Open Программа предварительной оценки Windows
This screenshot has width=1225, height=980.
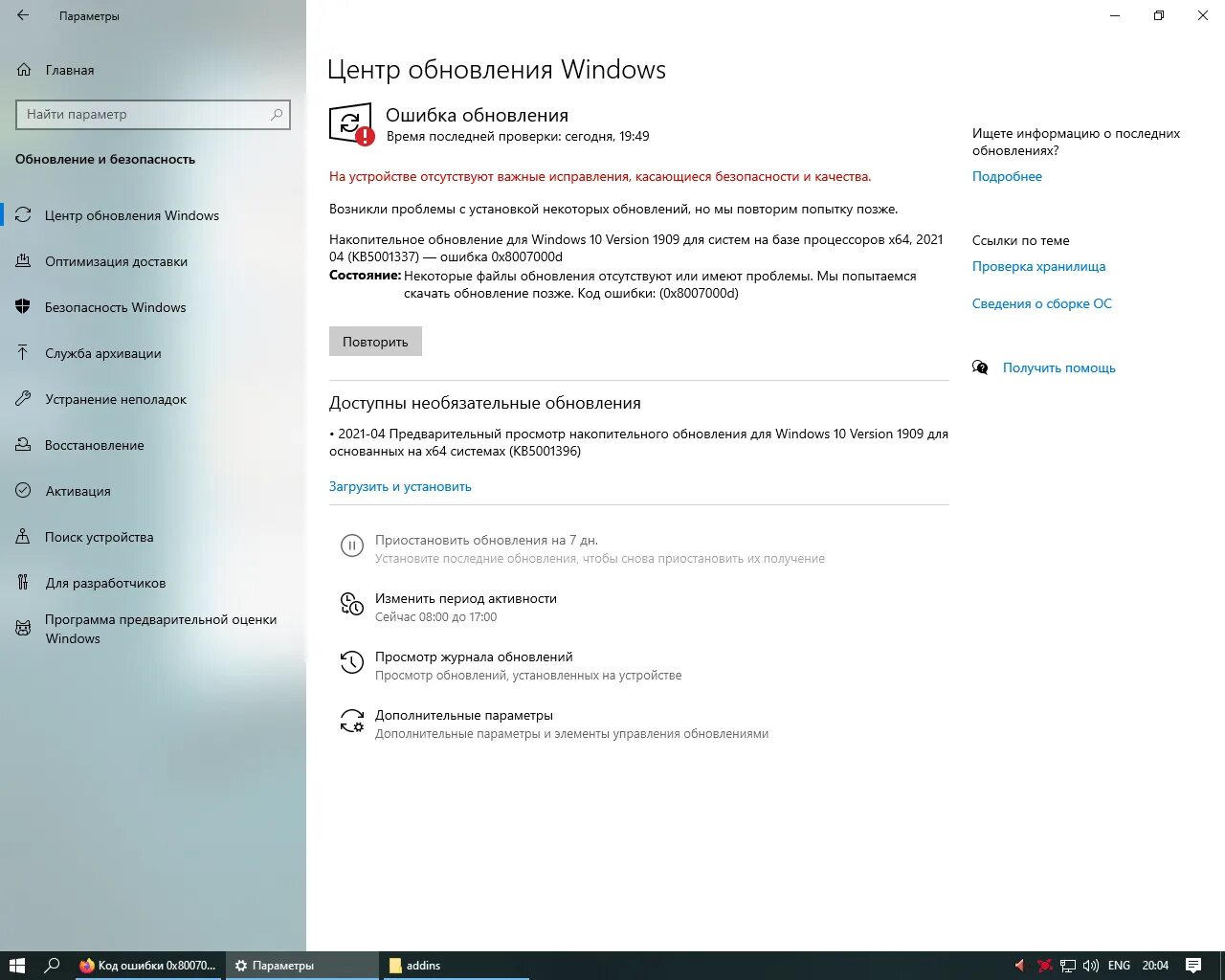(160, 629)
